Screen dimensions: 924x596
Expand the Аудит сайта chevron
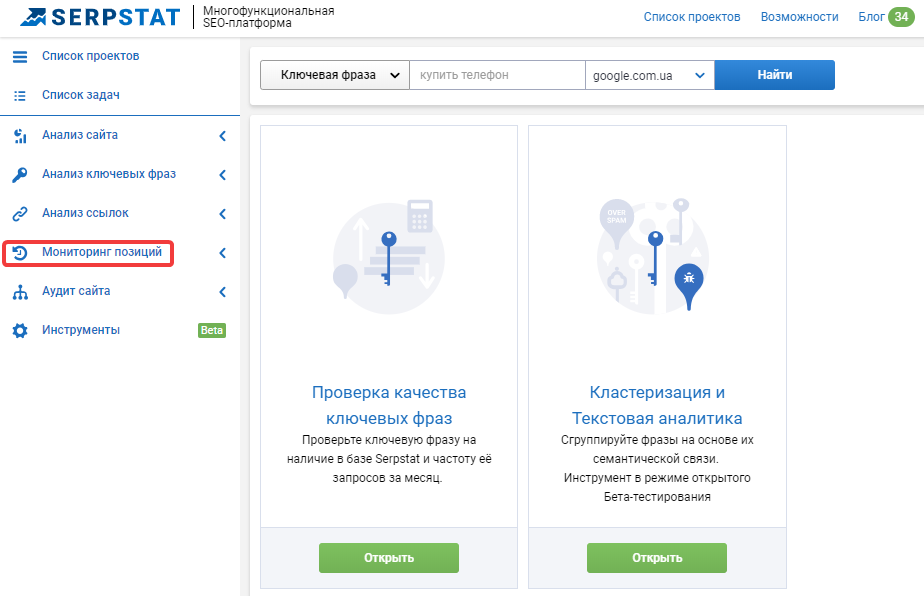pos(223,292)
